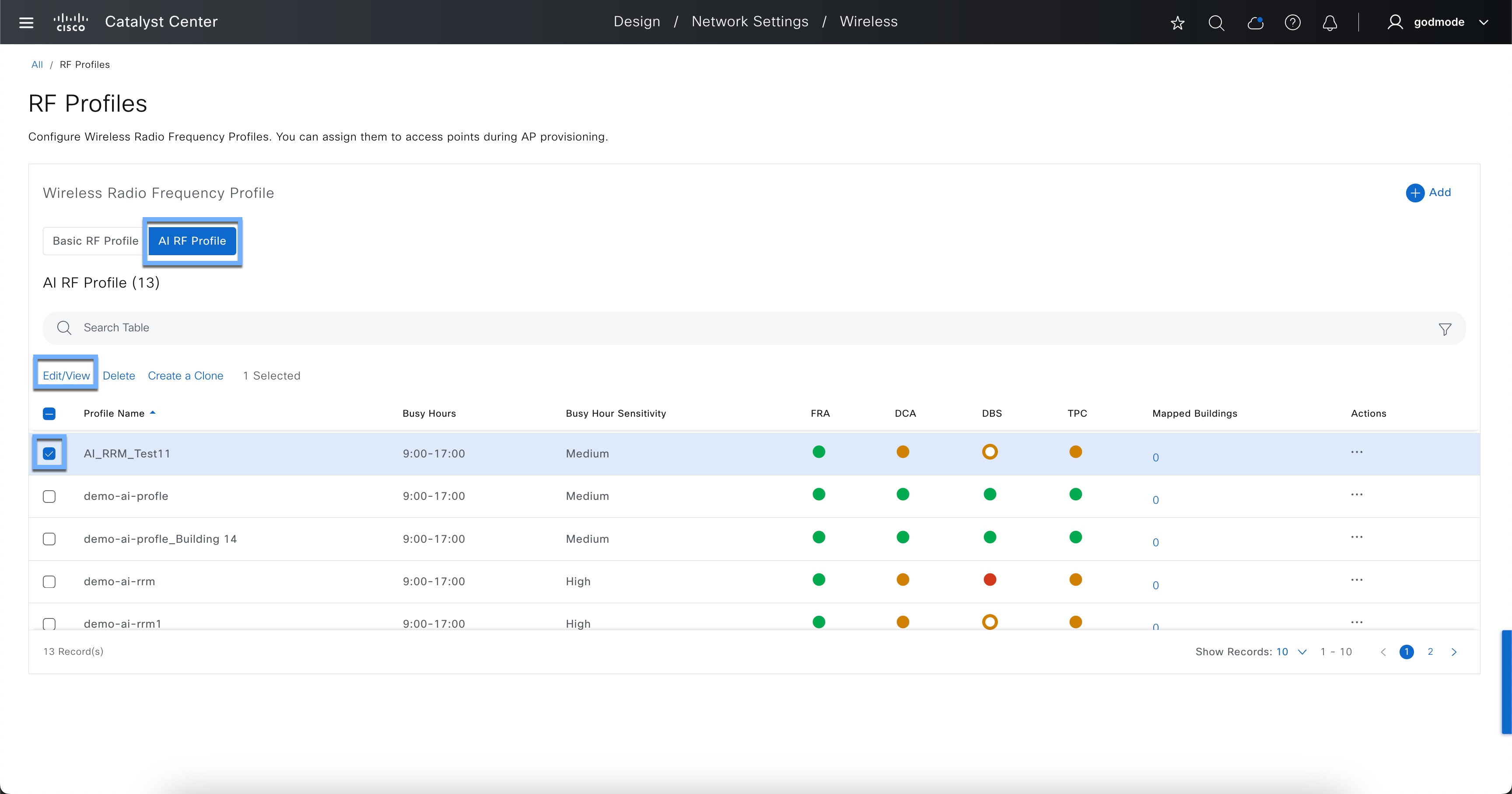Screen dimensions: 1512x794
Task: Open actions ellipsis for demo-ai-rrm row
Action: click(x=1356, y=580)
